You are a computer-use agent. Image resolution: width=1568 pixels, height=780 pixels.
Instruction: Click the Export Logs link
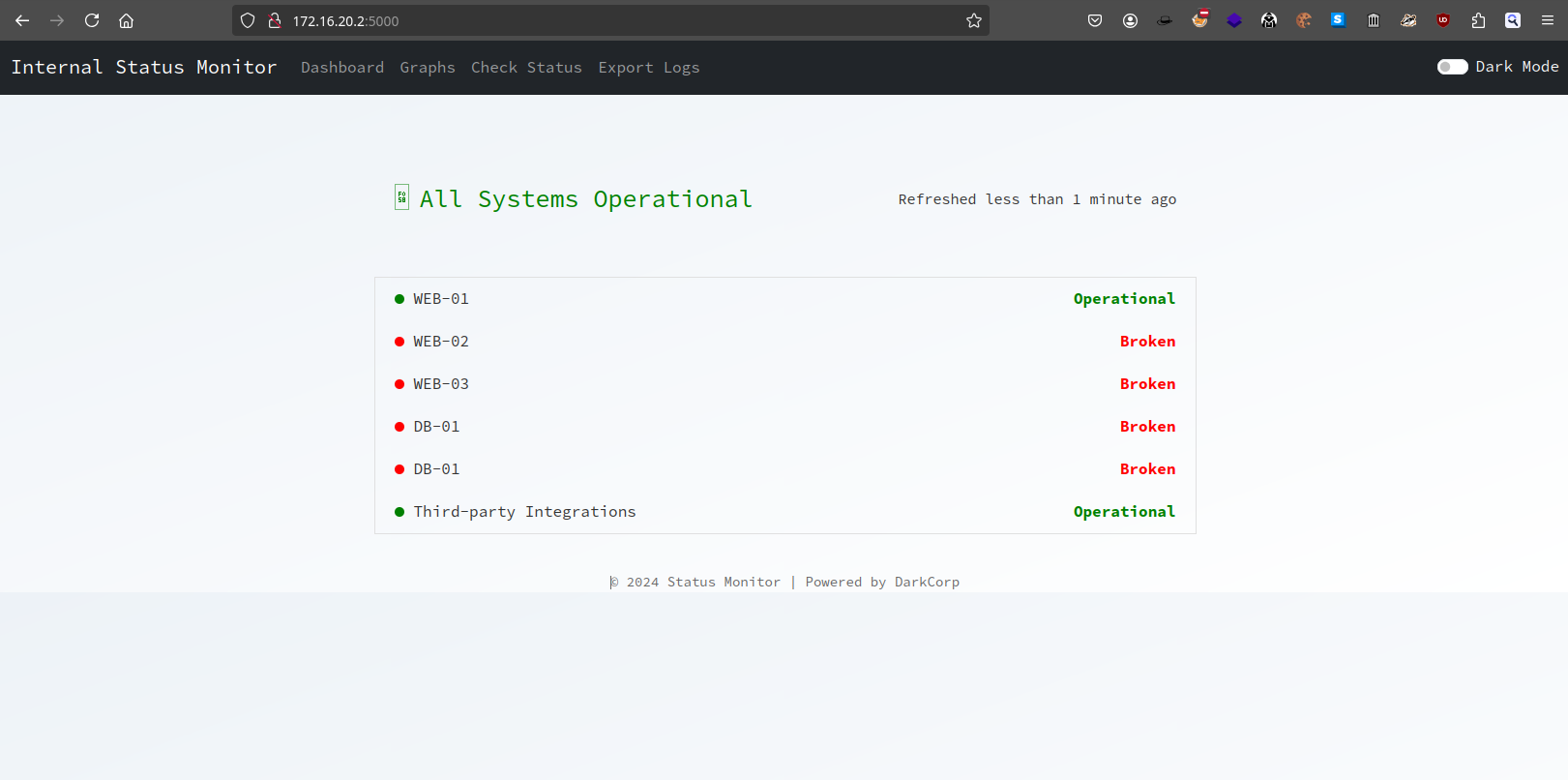[648, 68]
